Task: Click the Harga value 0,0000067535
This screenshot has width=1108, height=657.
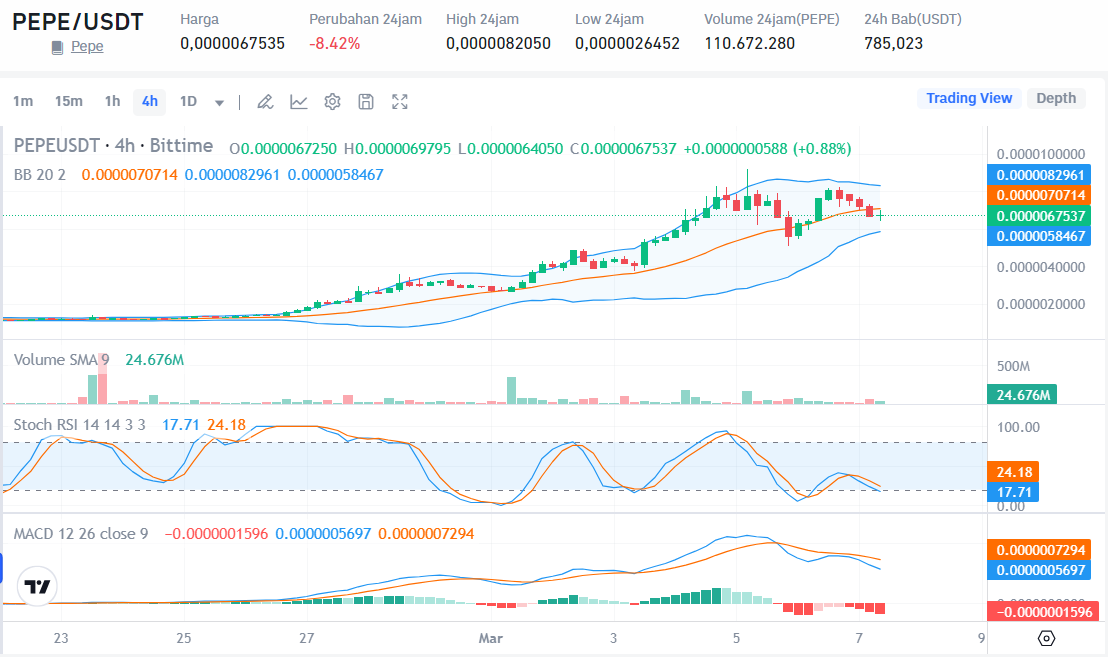Action: pyautogui.click(x=232, y=44)
